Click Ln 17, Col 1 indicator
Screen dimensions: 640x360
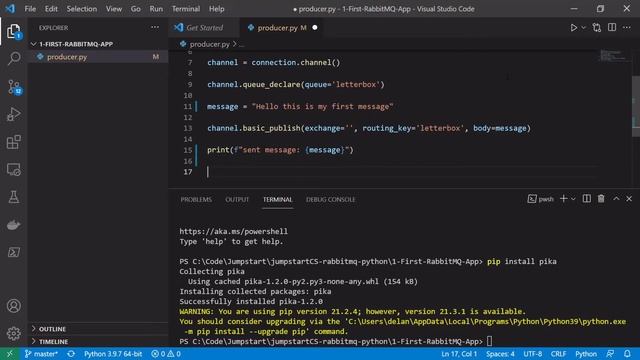[x=459, y=354]
